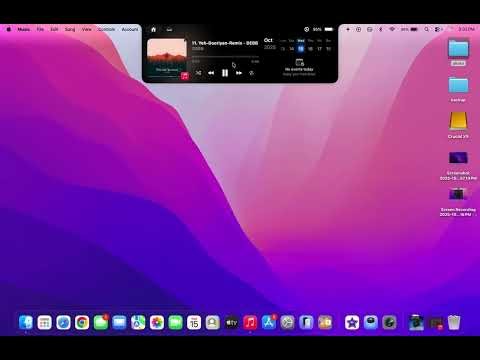Open the shelf tray tab next to Home
This screenshot has height=360, width=480.
[169, 29]
